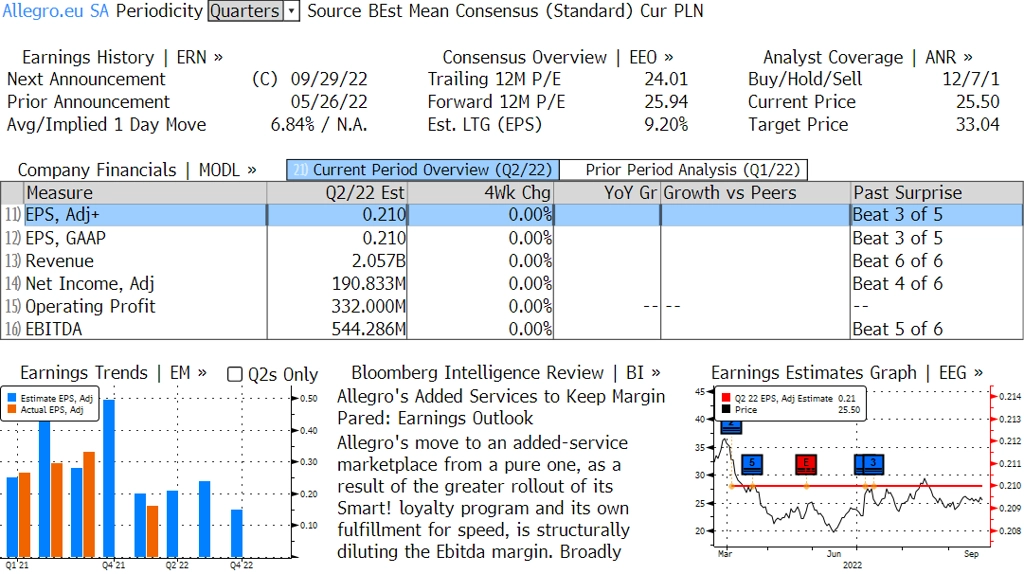Enable the Q2s Only checkbox
1024x574 pixels.
(x=234, y=374)
